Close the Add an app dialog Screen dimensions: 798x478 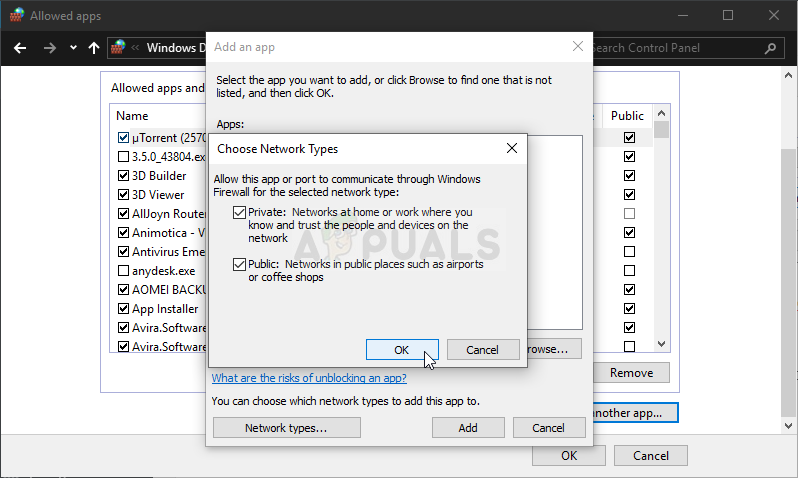pos(578,46)
